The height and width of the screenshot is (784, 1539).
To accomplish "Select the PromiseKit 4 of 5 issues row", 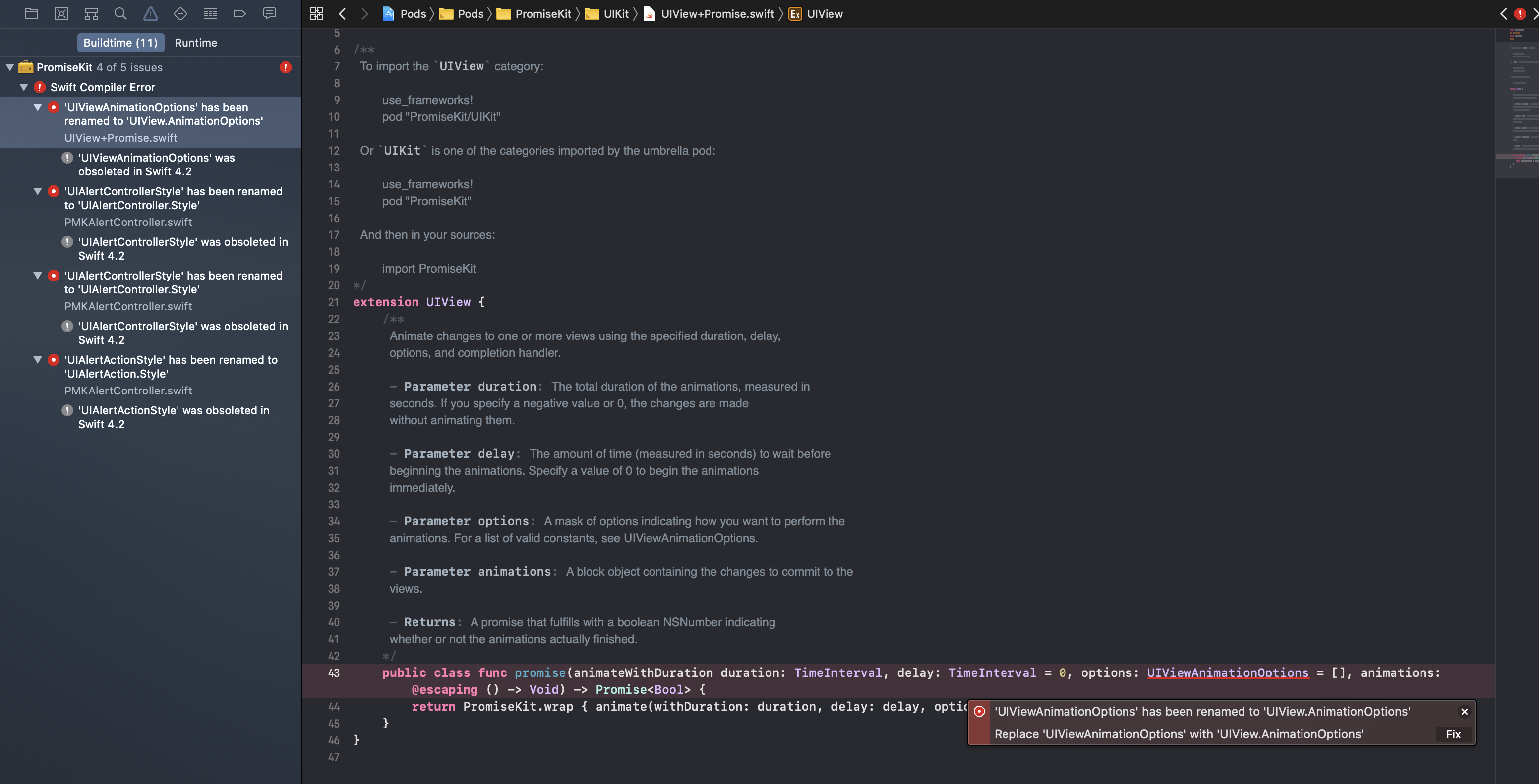I will point(151,67).
